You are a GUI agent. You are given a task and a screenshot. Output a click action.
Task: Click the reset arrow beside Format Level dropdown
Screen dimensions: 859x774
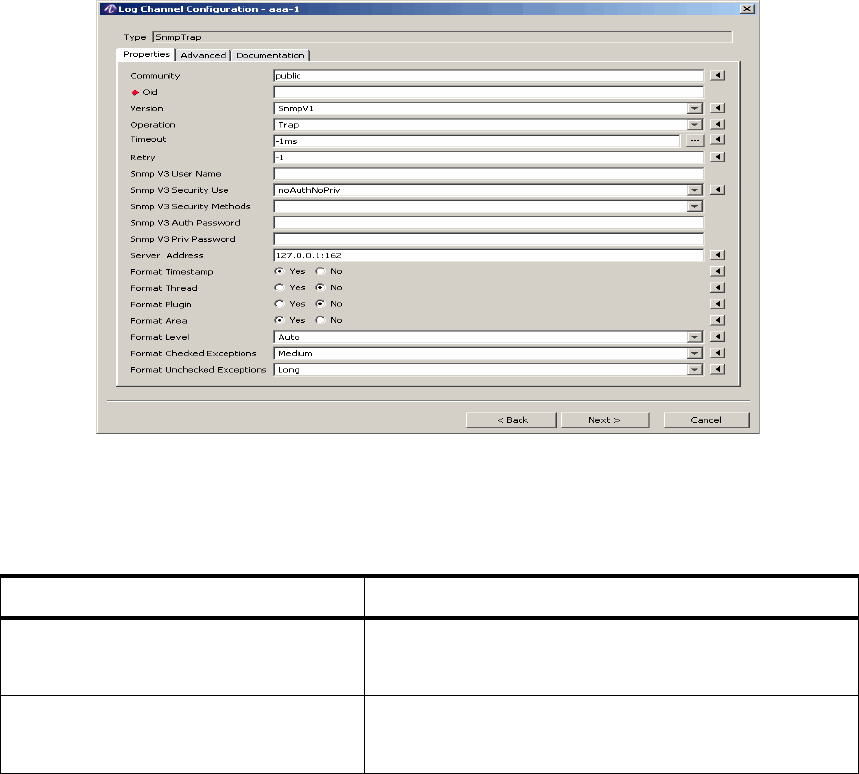(x=717, y=337)
